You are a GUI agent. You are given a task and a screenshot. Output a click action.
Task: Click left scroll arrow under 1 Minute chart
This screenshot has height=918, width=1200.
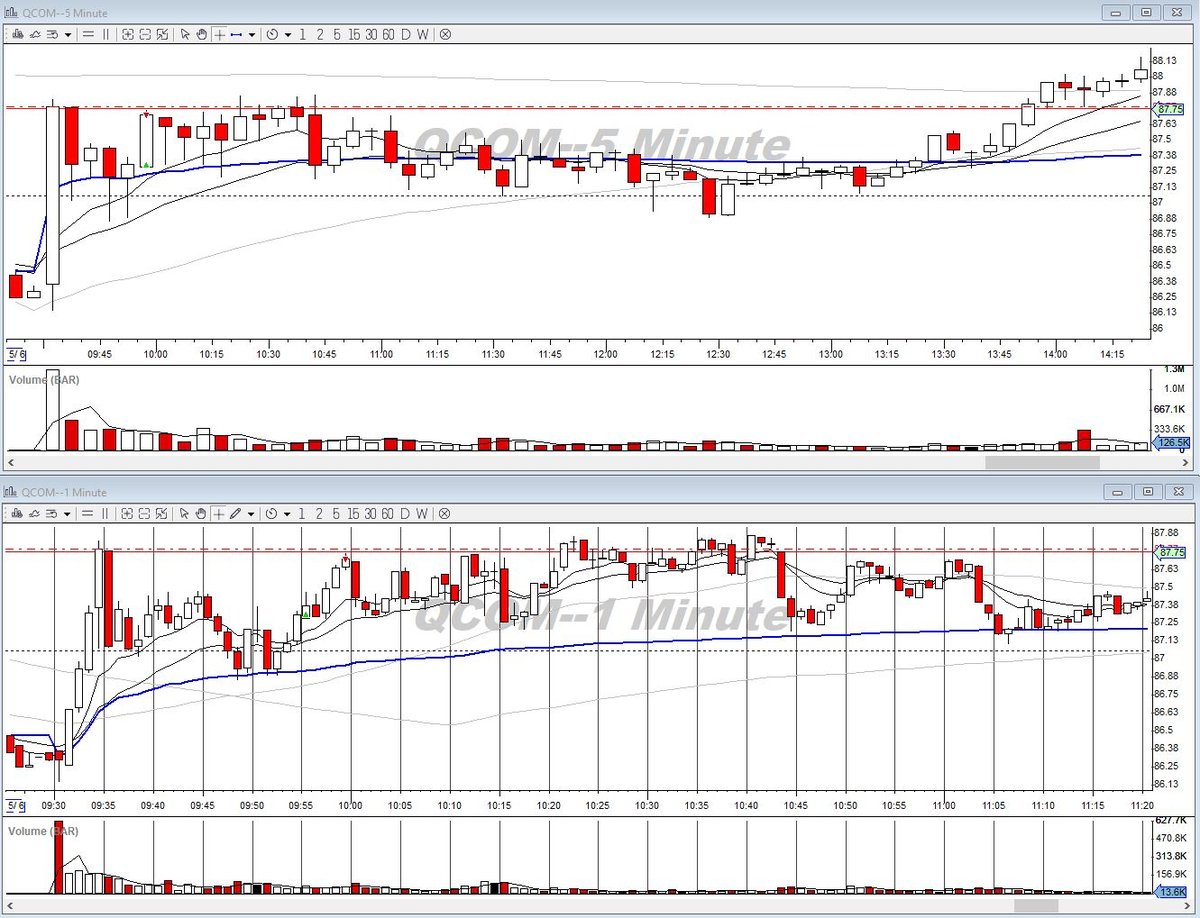10,906
